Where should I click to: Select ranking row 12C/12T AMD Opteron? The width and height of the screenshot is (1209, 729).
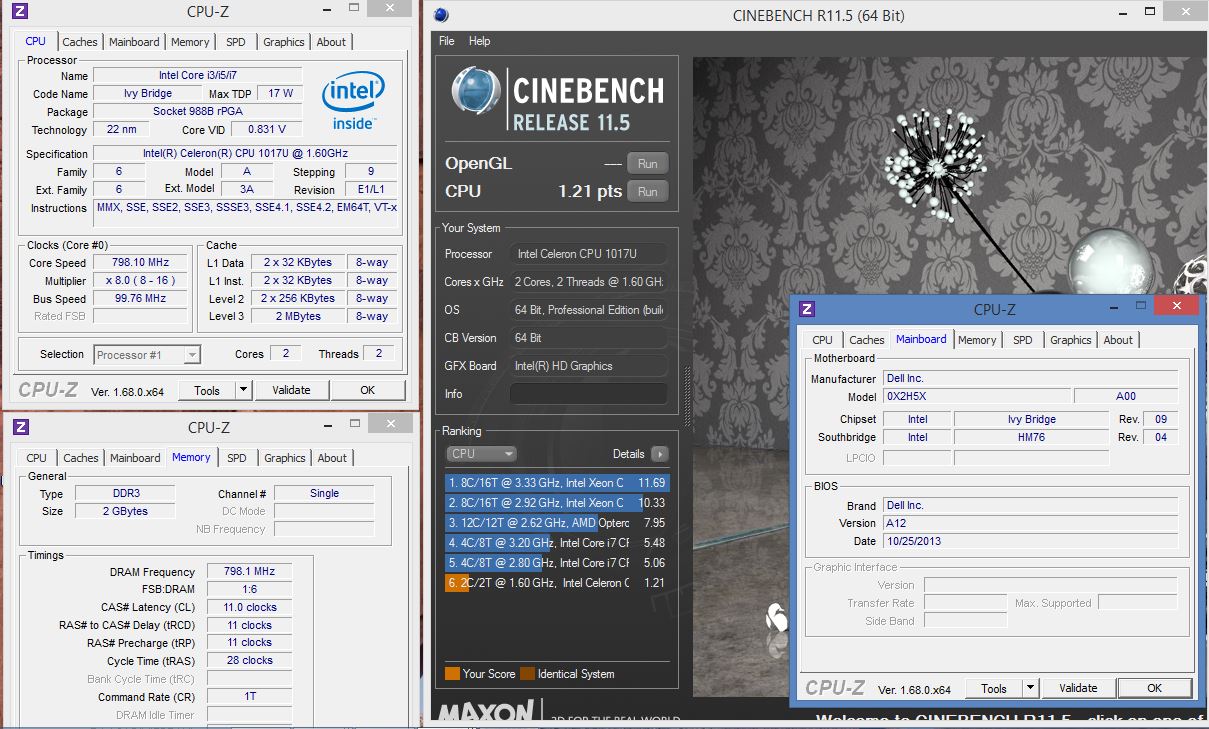tap(556, 522)
